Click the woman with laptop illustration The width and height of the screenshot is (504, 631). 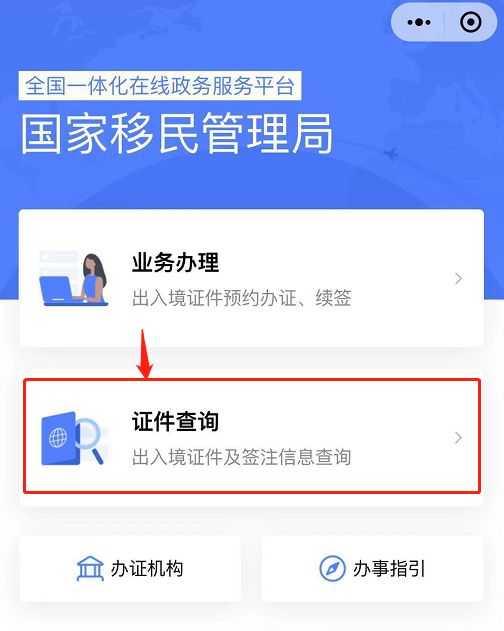pos(74,279)
